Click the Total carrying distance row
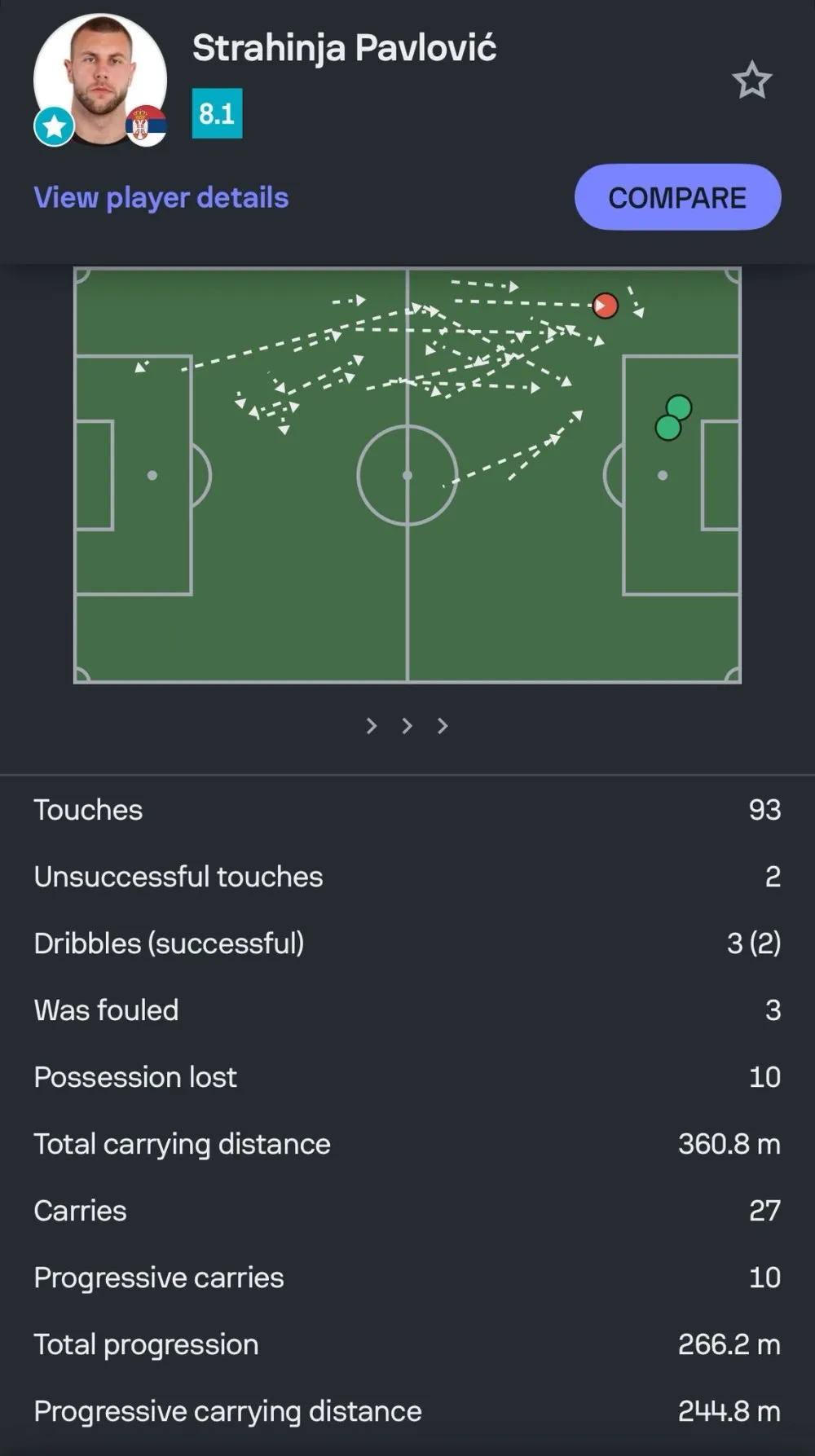The width and height of the screenshot is (815, 1456). 407,1144
